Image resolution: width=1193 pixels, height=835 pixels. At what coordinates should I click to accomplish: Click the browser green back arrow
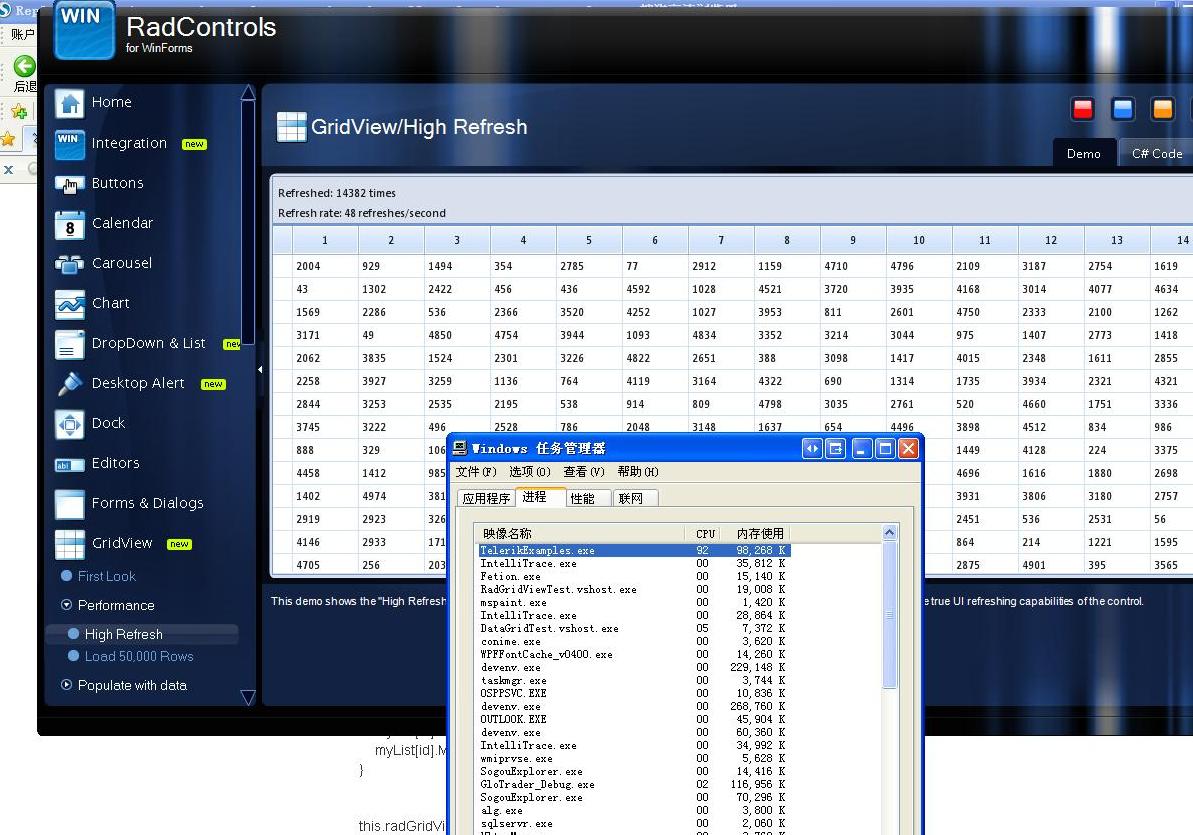pos(24,66)
